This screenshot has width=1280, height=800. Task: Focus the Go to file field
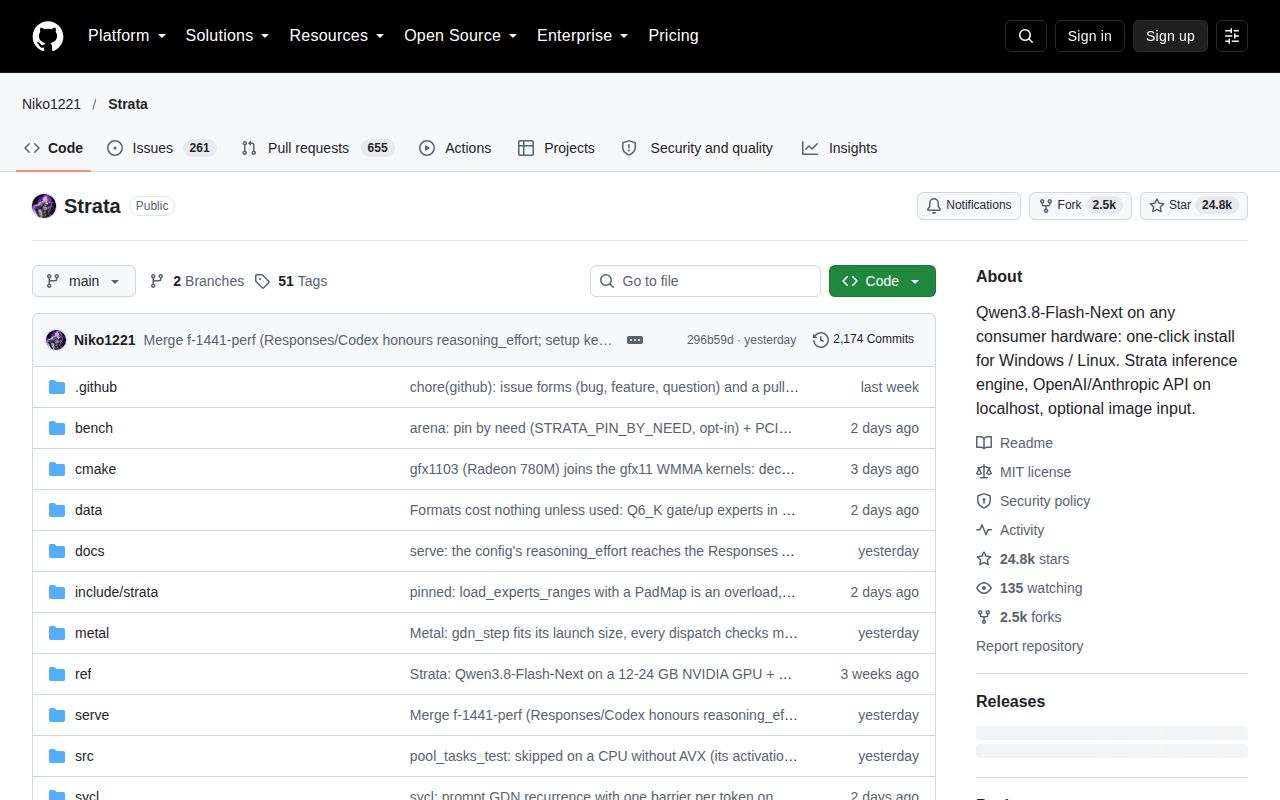[705, 281]
